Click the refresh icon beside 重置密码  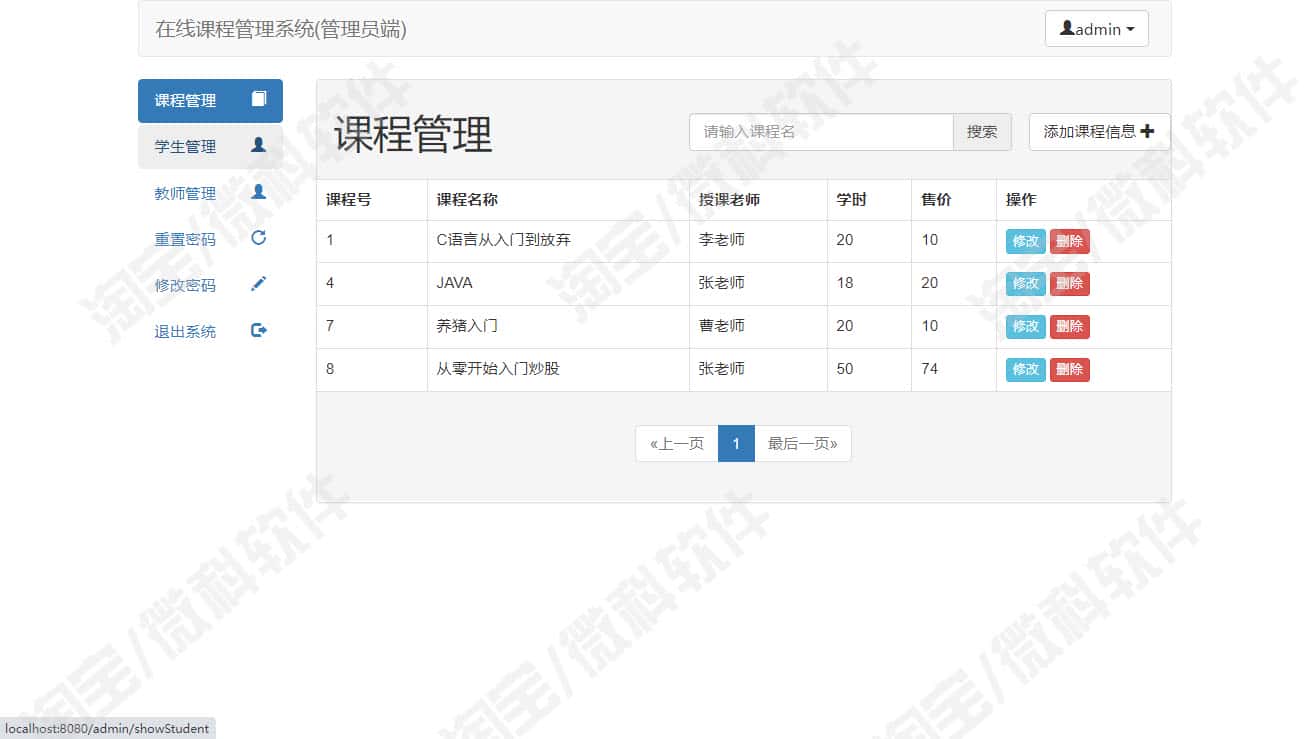(258, 238)
